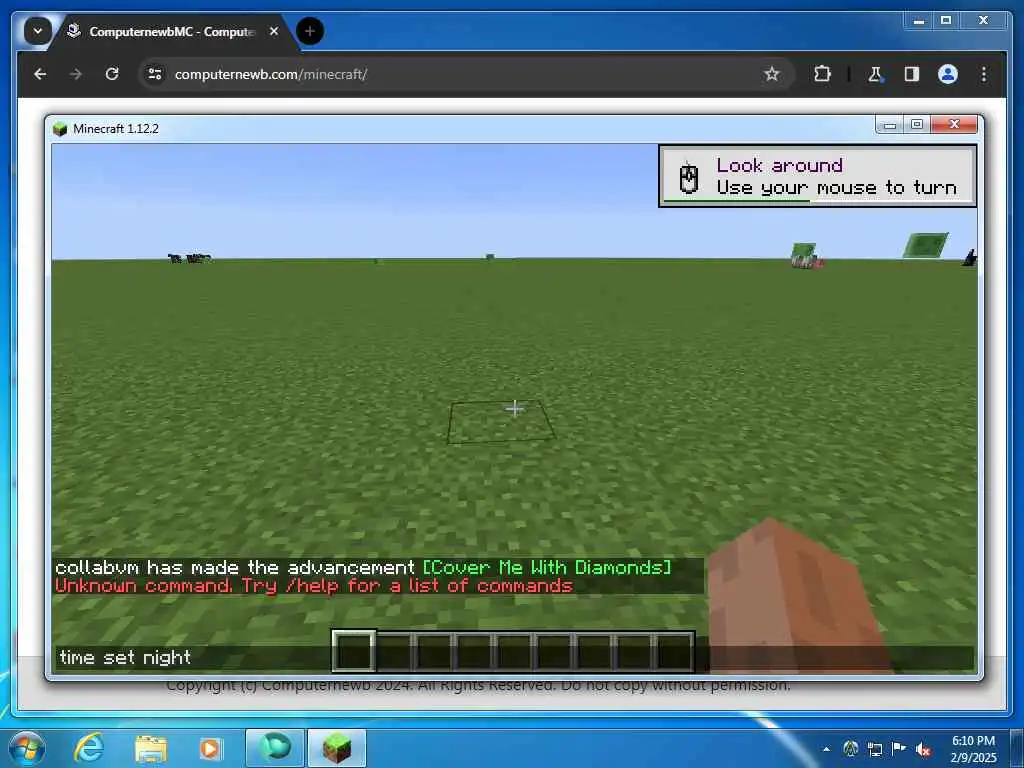Open the Action Center flag icon
Screen dimensions: 1024x768
tap(899, 749)
